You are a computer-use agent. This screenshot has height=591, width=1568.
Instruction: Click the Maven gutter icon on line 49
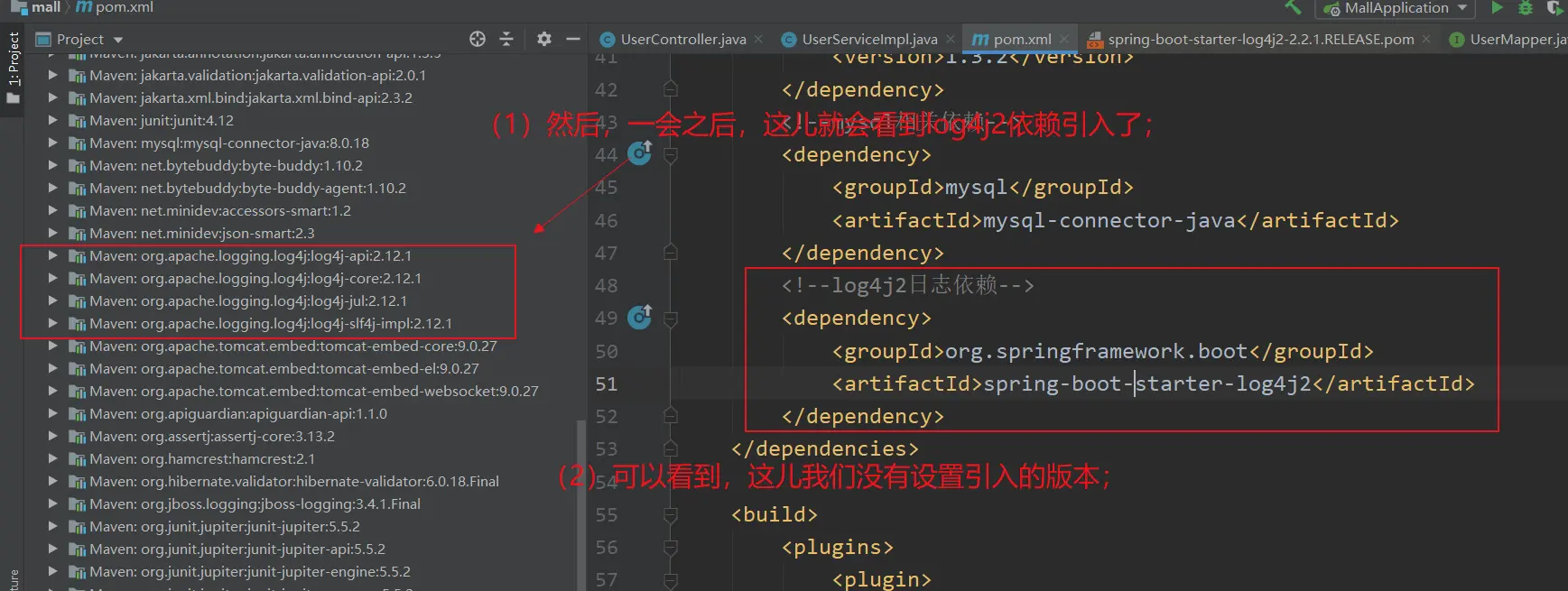pyautogui.click(x=639, y=317)
